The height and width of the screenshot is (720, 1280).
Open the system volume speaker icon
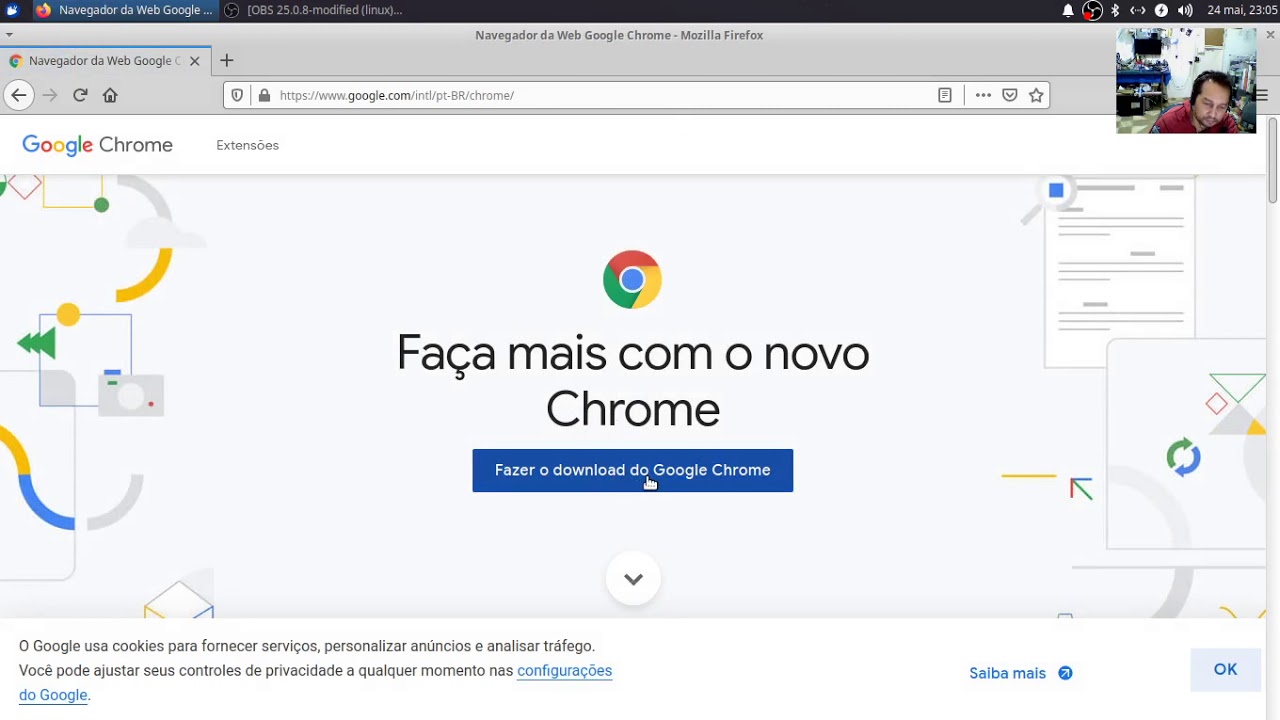pyautogui.click(x=1185, y=10)
